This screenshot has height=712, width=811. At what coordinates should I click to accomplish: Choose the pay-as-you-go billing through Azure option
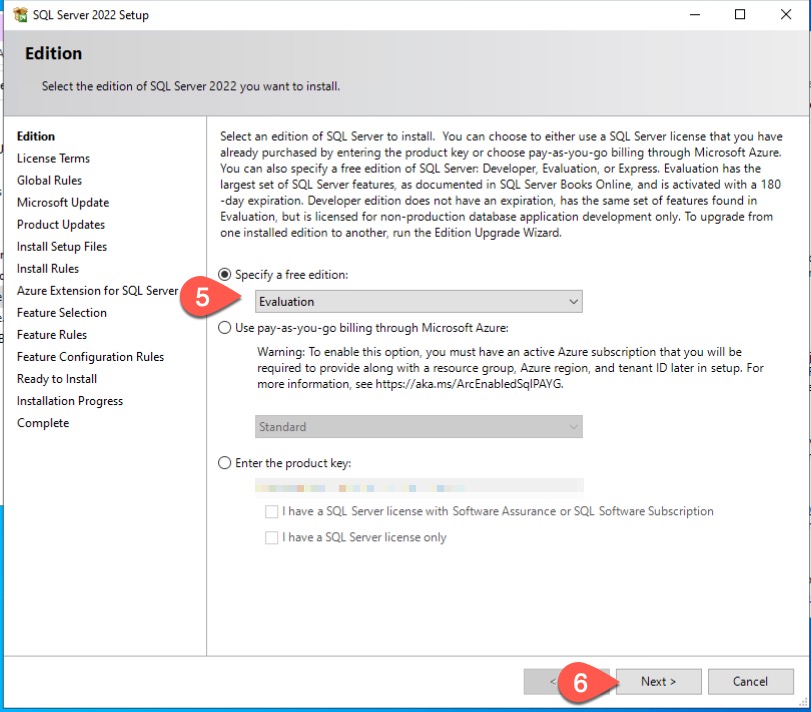pyautogui.click(x=224, y=327)
